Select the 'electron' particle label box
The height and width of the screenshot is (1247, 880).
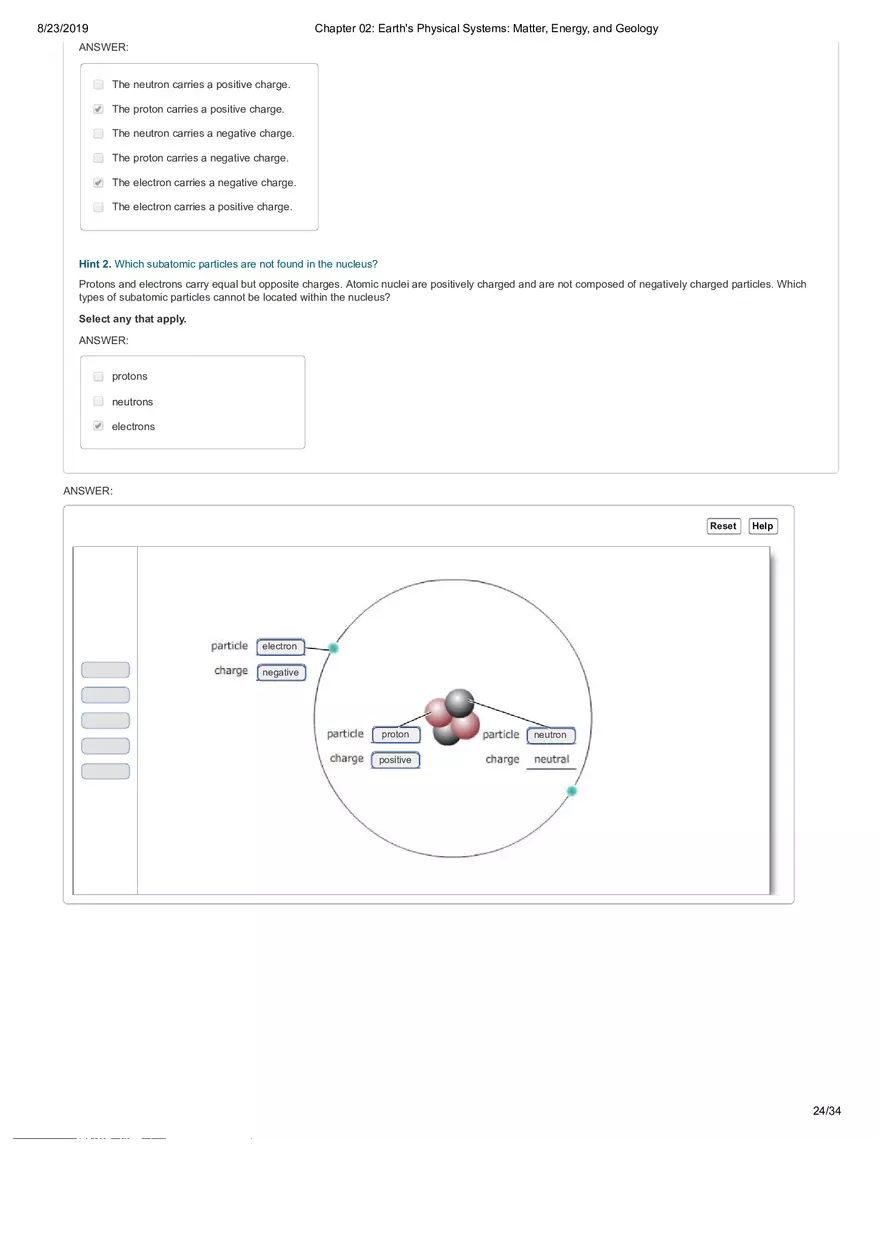coord(280,647)
